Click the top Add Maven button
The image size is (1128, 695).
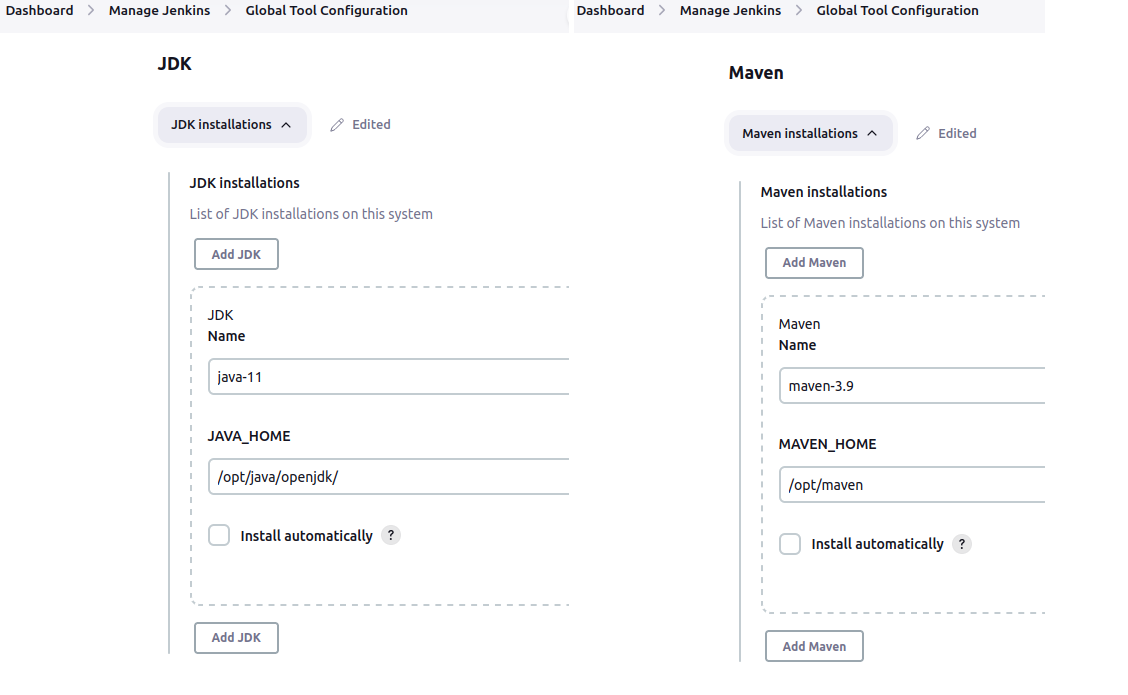coord(814,263)
